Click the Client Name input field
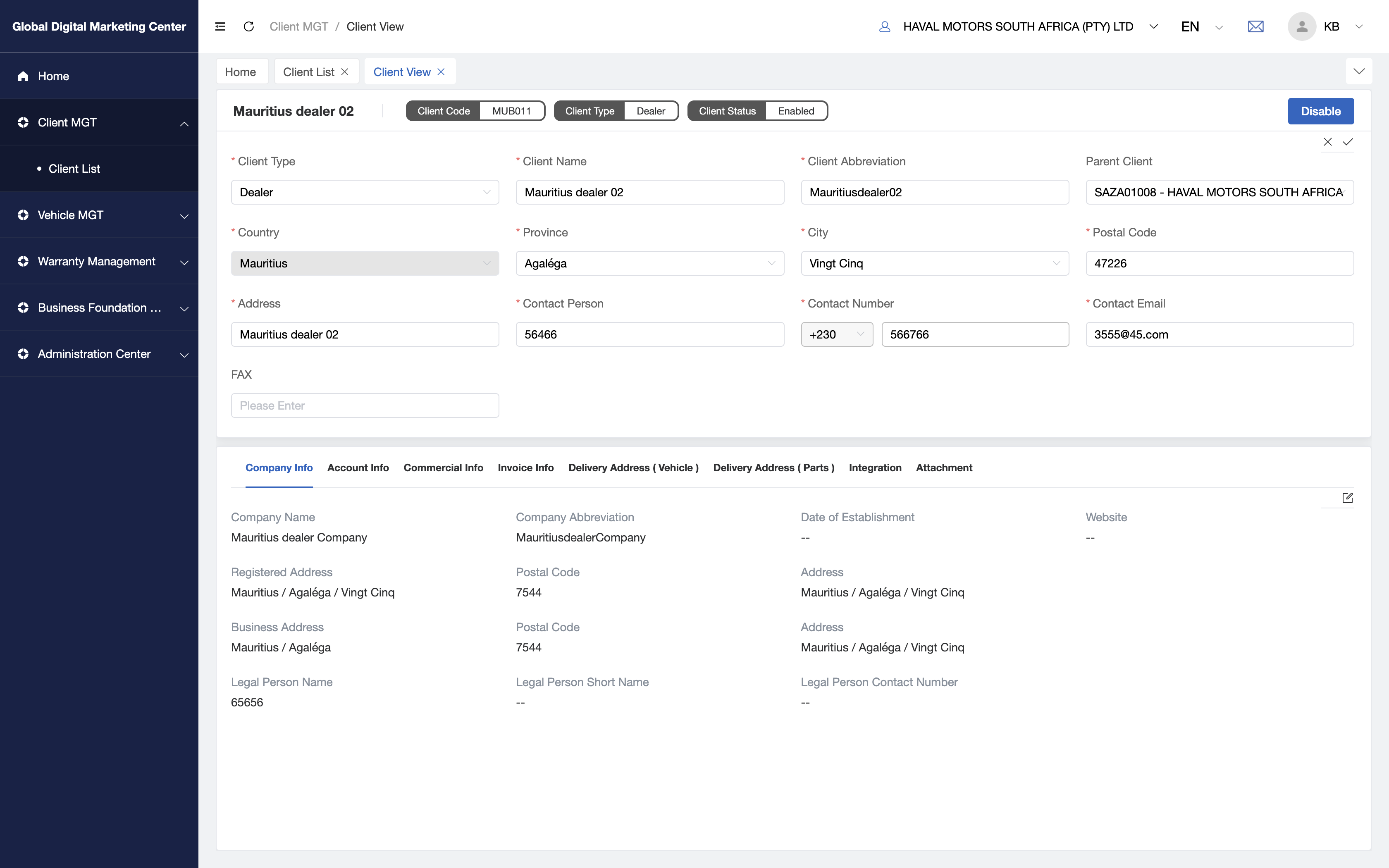Image resolution: width=1389 pixels, height=868 pixels. pyautogui.click(x=650, y=192)
